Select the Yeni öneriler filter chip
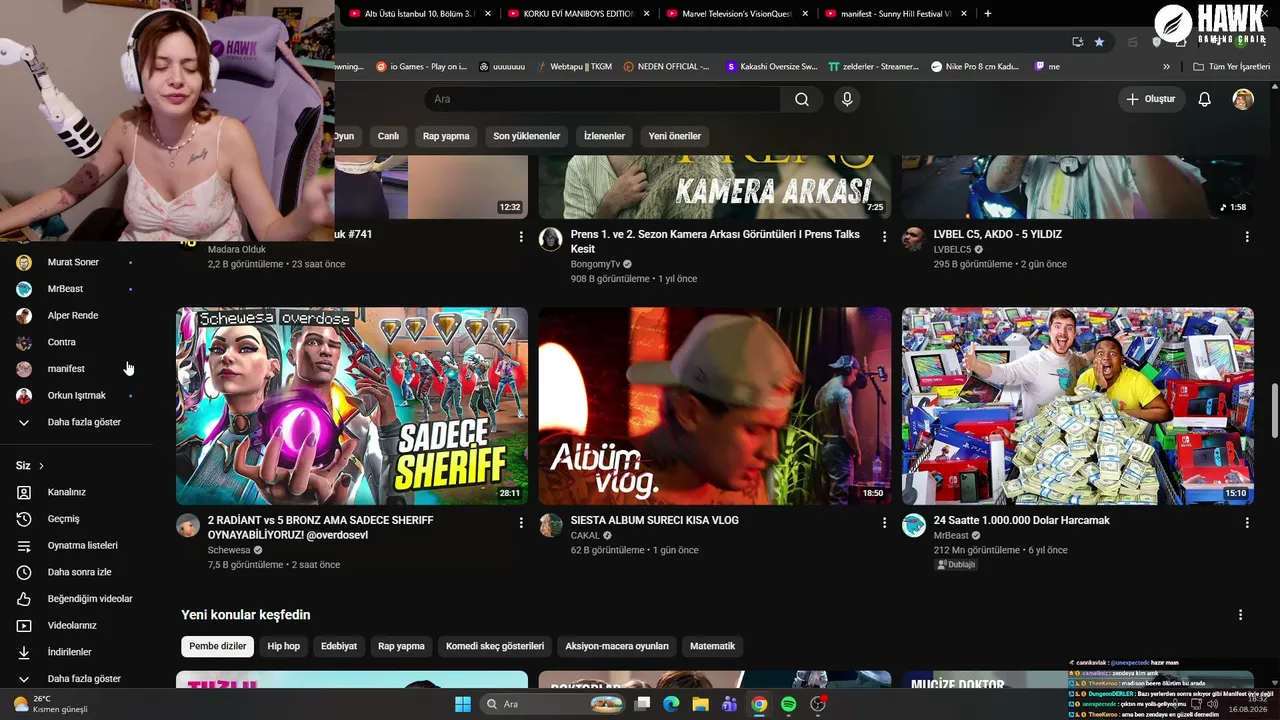 pyautogui.click(x=675, y=136)
